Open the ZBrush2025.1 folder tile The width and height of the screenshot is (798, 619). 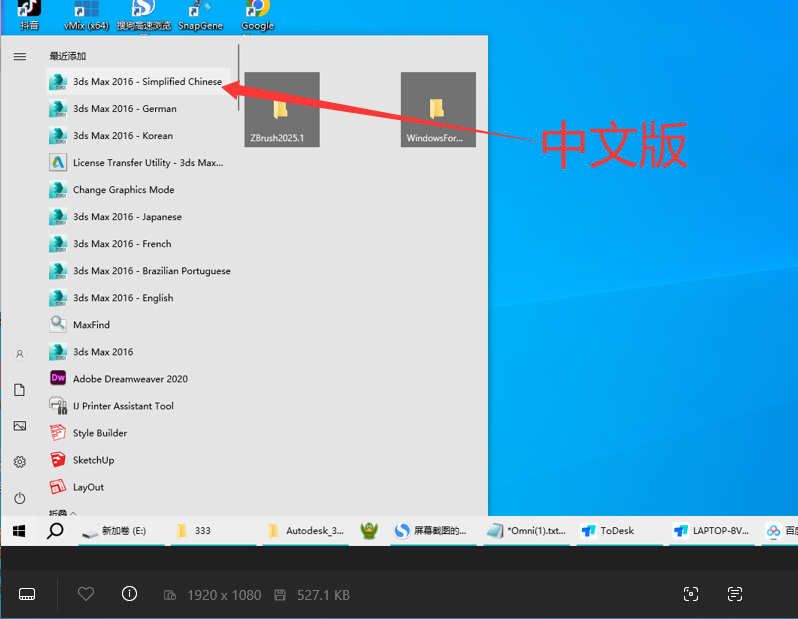282,110
